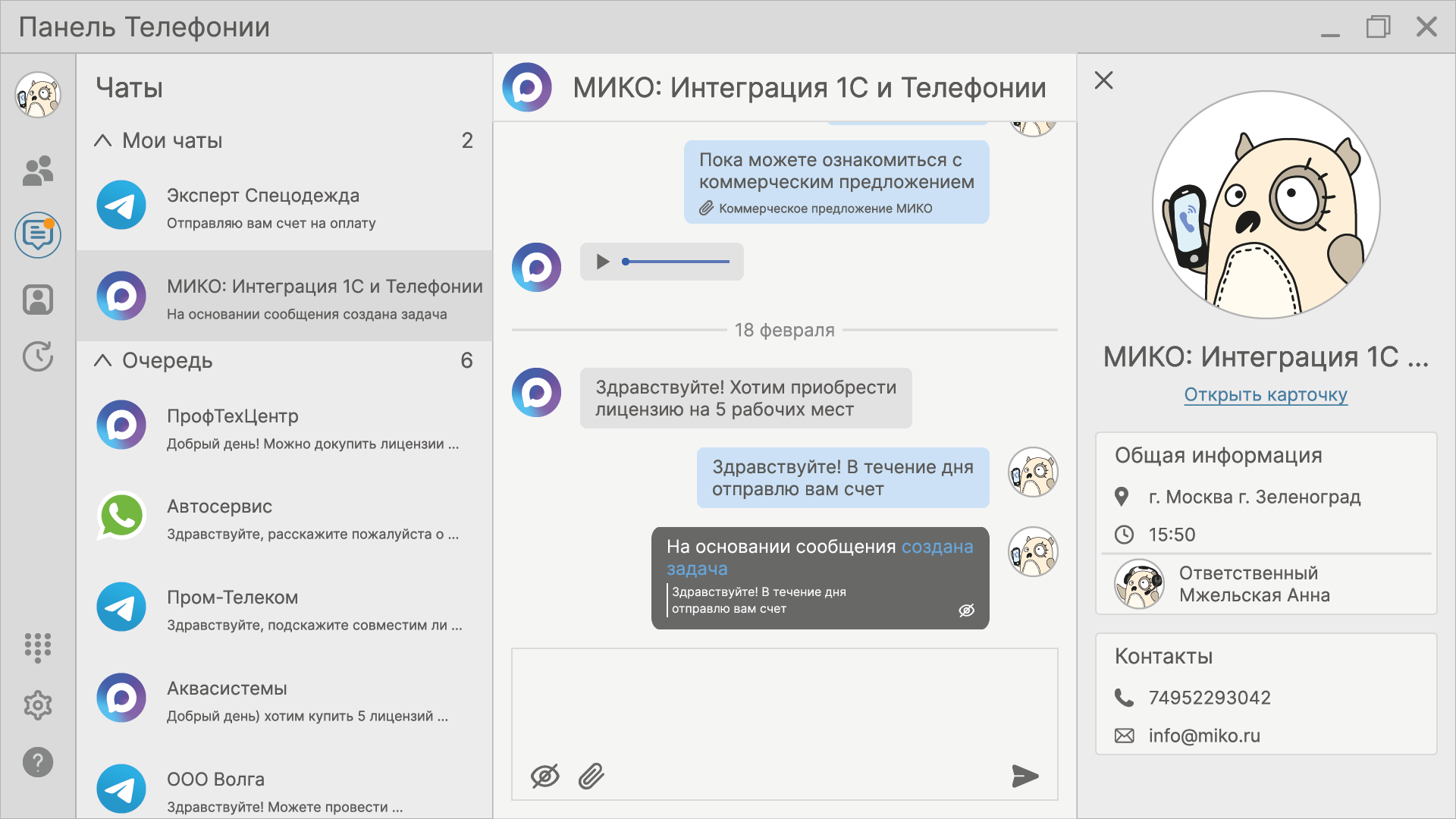Select the Эксперт Спецодежда chat
This screenshot has width=1456, height=819.
(x=284, y=206)
